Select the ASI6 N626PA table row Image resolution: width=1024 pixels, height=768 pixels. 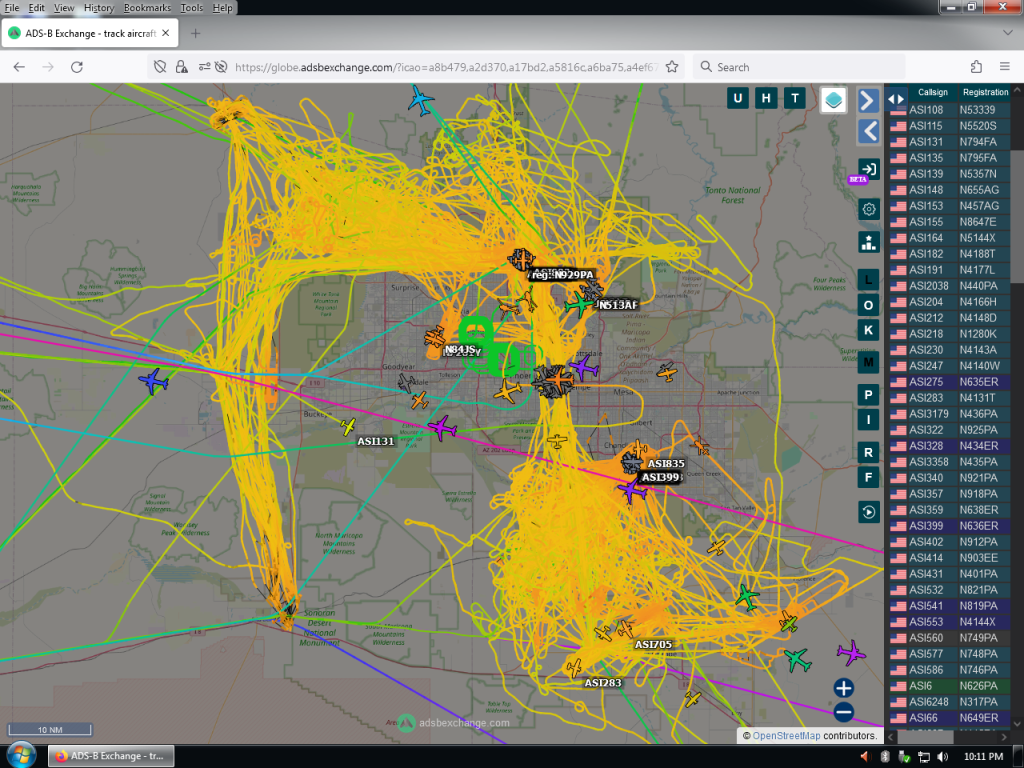950,686
